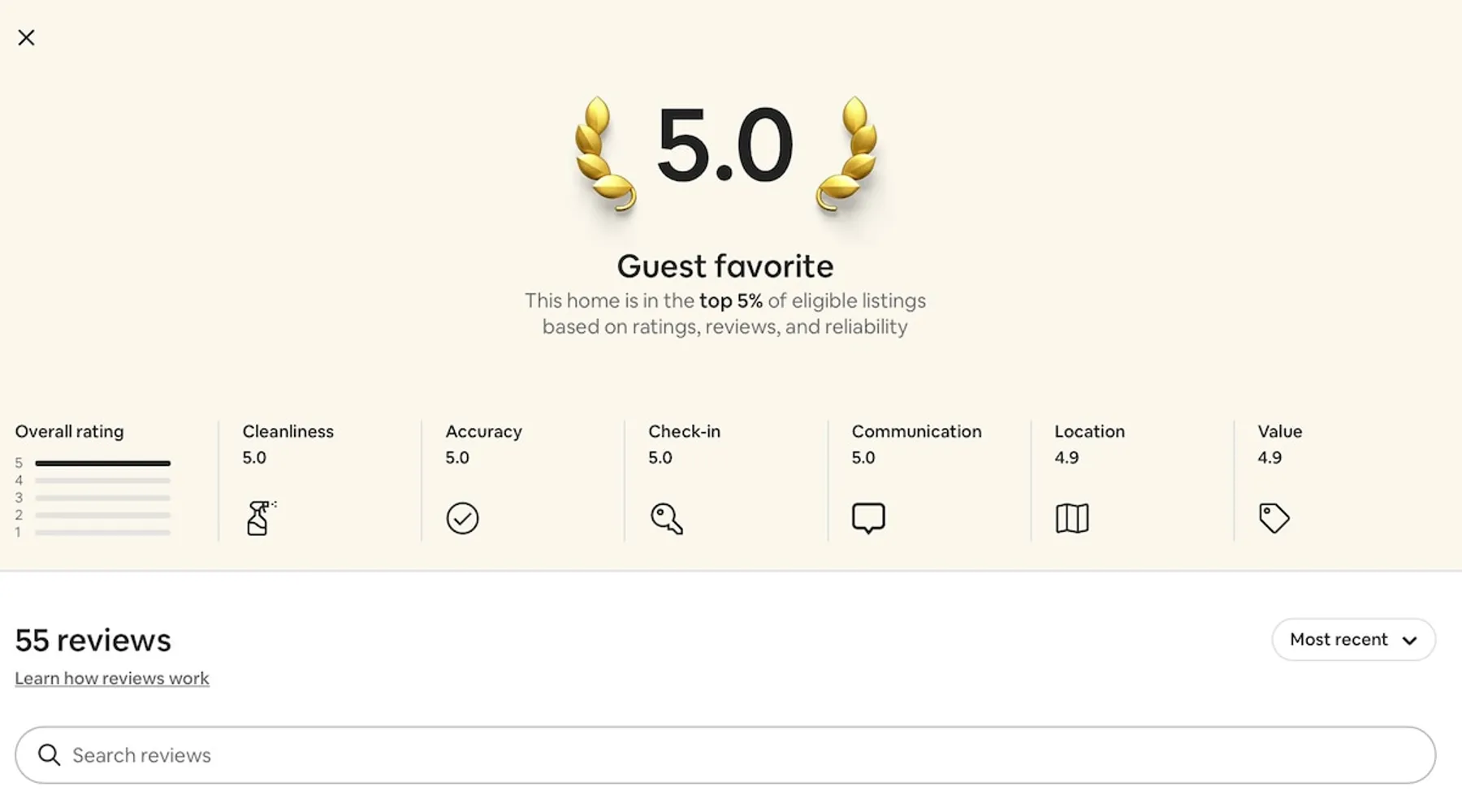Click the Cleanliness spray bottle icon
Screen dimensions: 1462x812
click(x=259, y=518)
